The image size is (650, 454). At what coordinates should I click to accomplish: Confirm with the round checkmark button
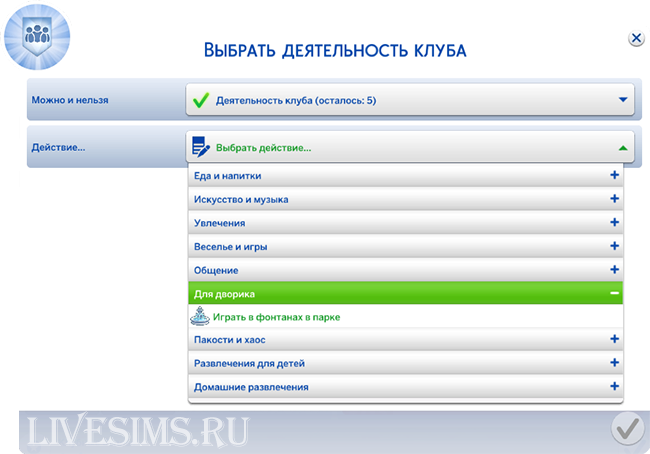point(628,429)
